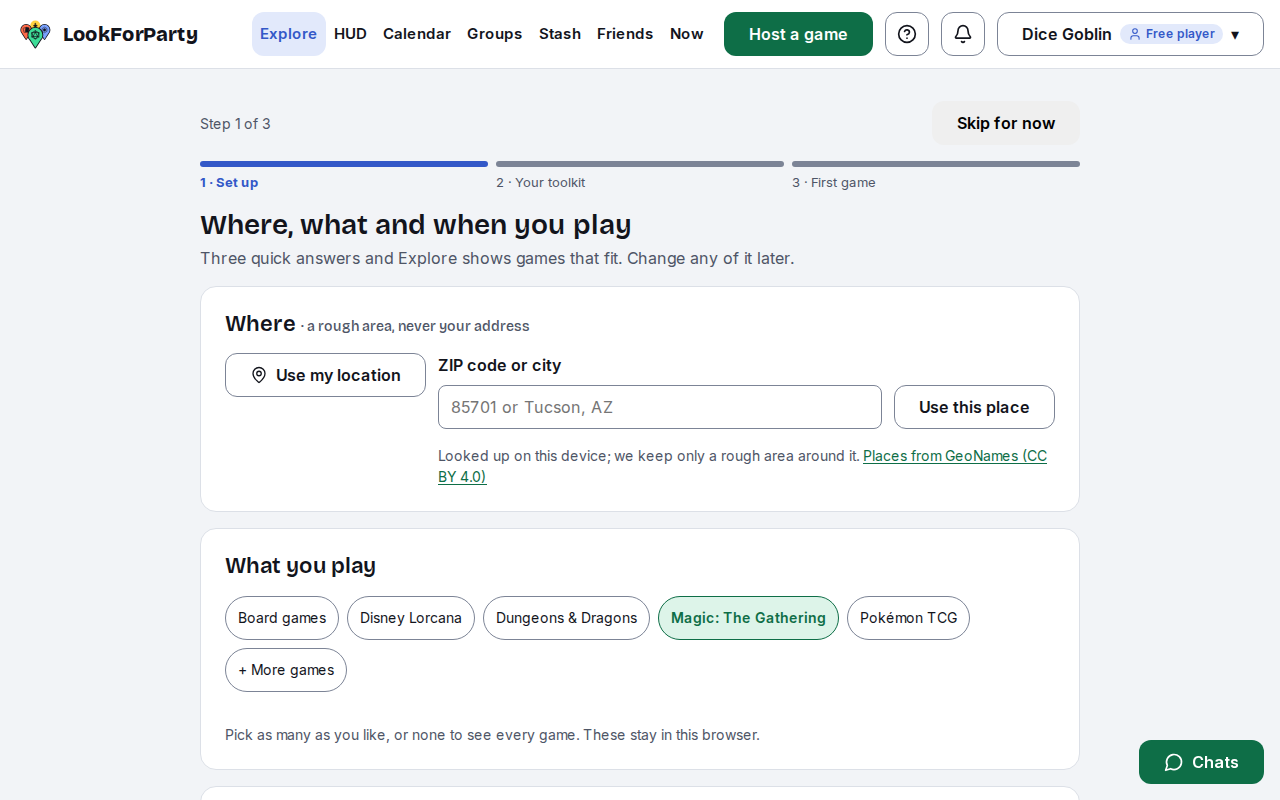Click the step 3 First game progress bar
This screenshot has width=1280, height=800.
[936, 164]
